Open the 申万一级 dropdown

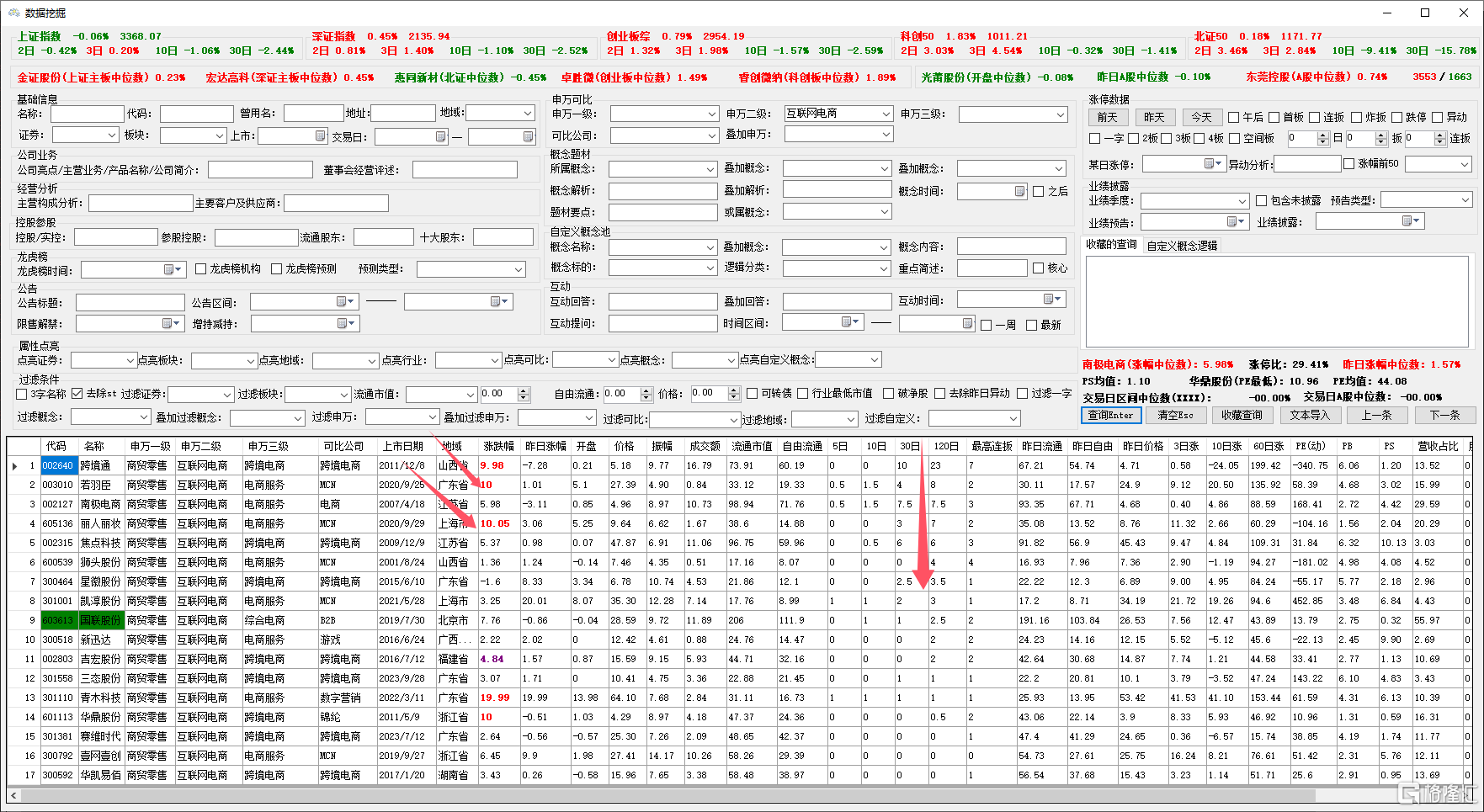711,114
